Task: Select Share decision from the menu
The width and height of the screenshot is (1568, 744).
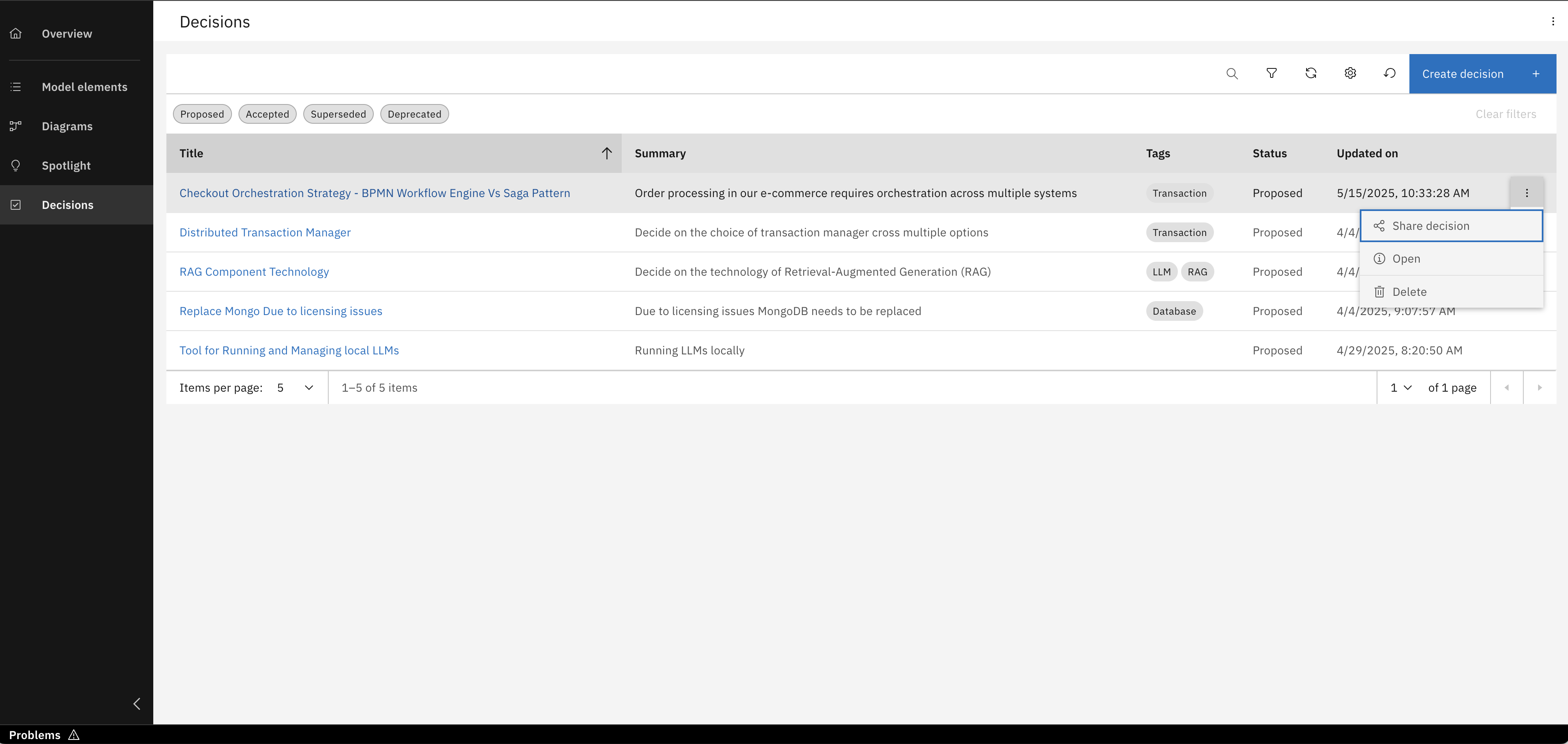Action: point(1451,226)
